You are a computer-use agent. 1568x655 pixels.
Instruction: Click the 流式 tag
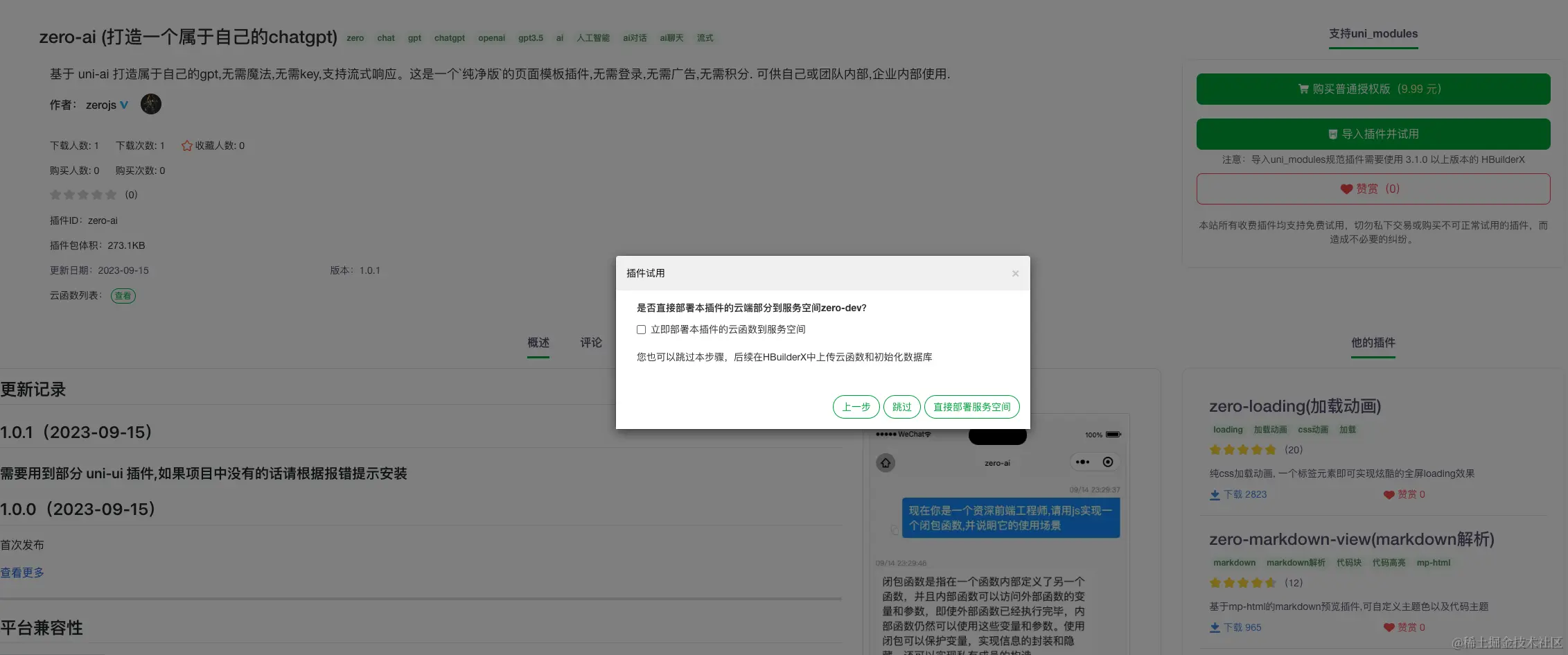pos(705,38)
